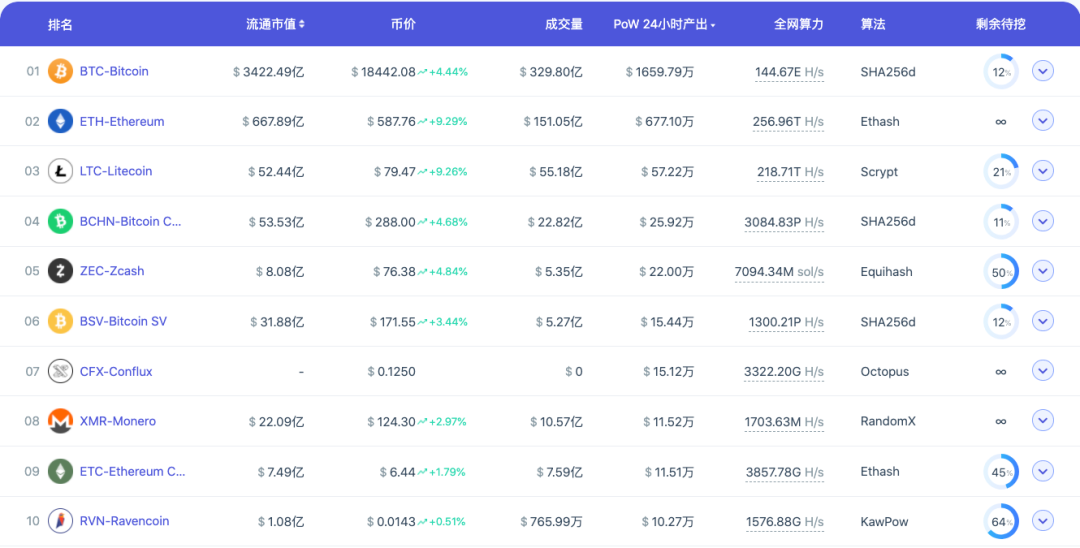Expand the BCHN-Bitcoin Cash row chevron
Image resolution: width=1080 pixels, height=548 pixels.
click(x=1043, y=221)
